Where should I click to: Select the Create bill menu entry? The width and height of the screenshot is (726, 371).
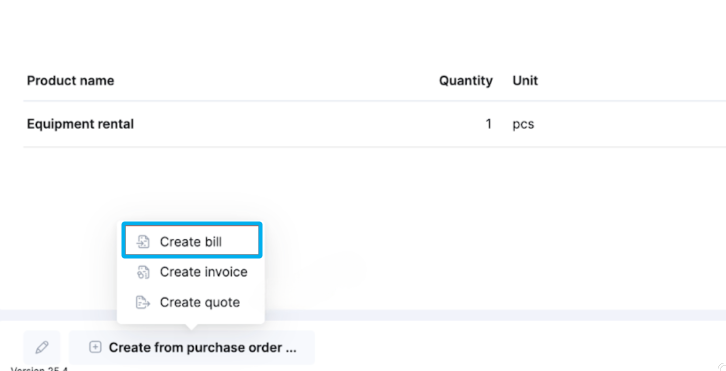coord(192,241)
